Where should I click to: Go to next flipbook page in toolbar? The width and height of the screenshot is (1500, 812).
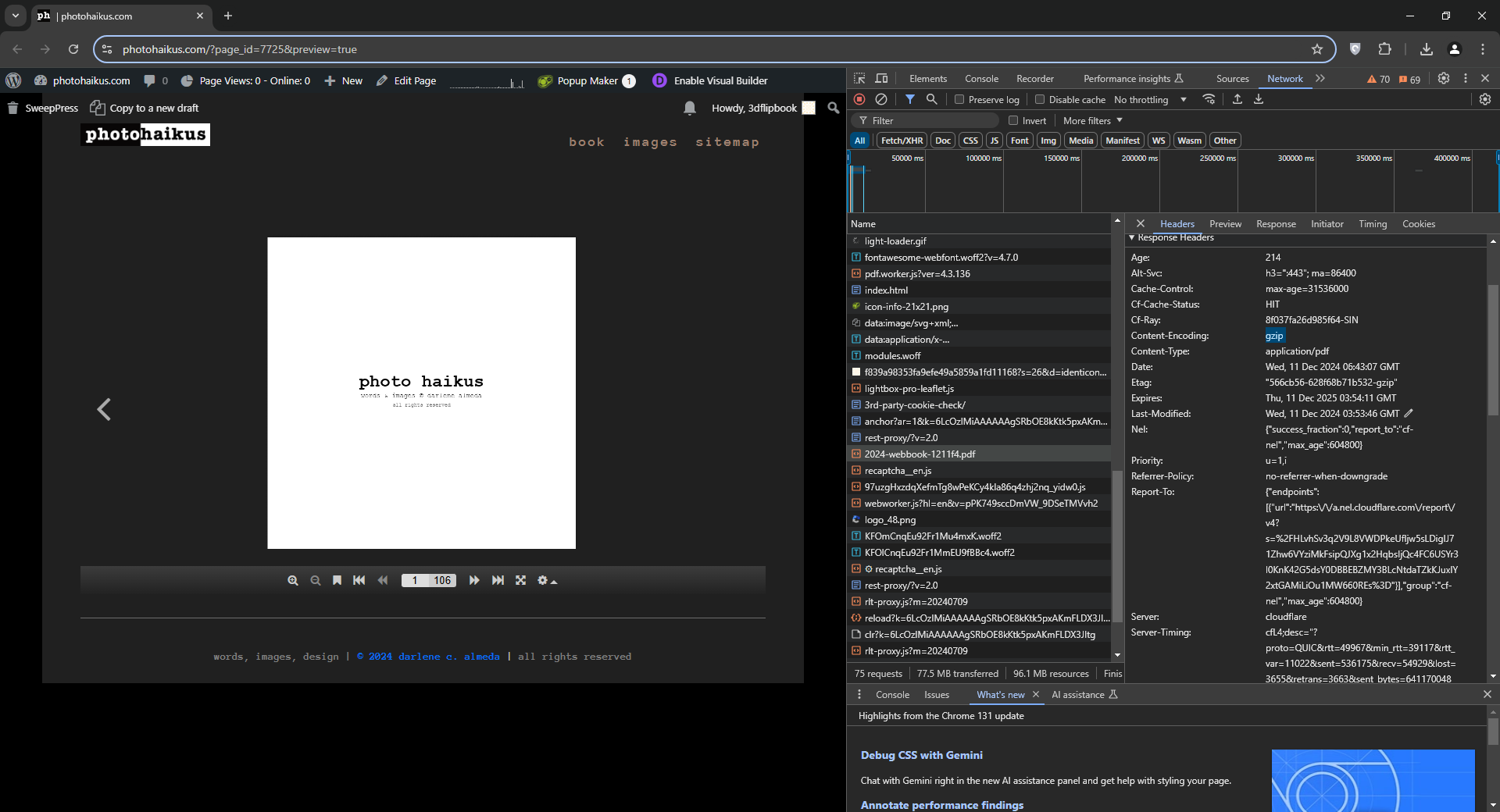click(x=474, y=580)
